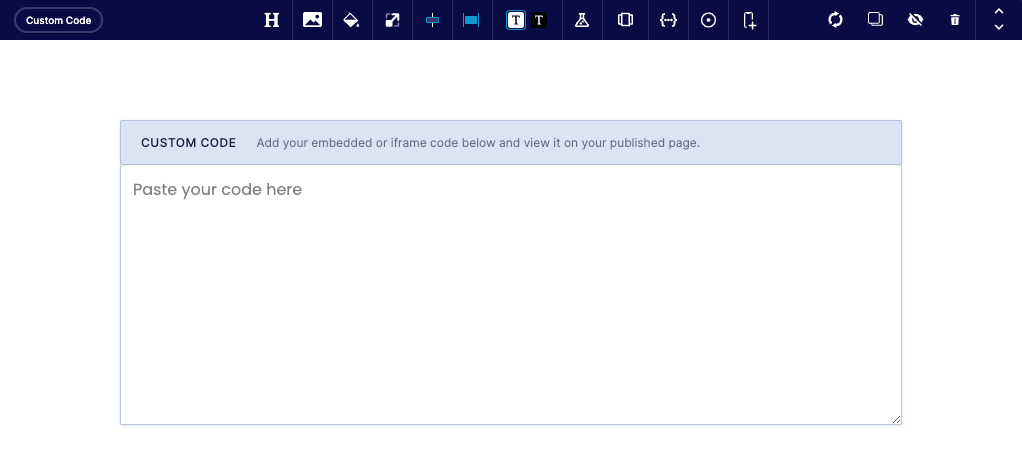Open the curly braces code icon
This screenshot has width=1022, height=451.
click(x=668, y=20)
